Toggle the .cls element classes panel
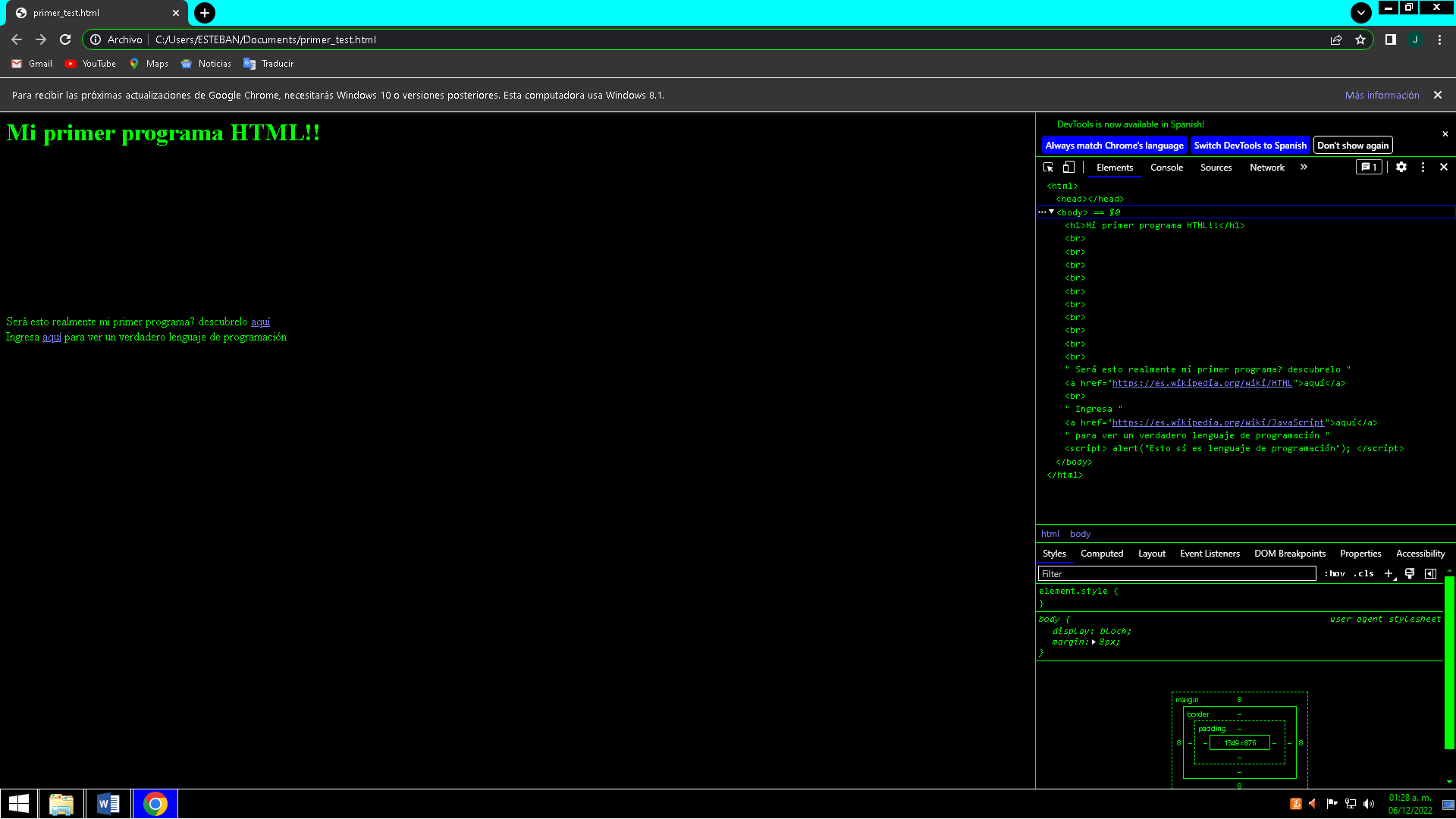Image resolution: width=1456 pixels, height=819 pixels. [1364, 574]
